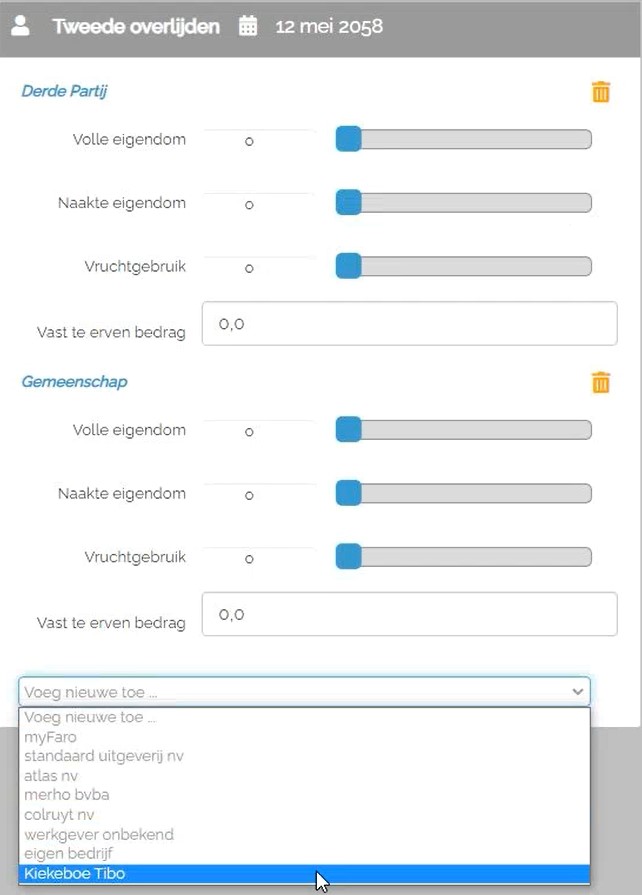
Task: Focus Derde Partij Vast te erven bedrag field
Action: tap(409, 324)
